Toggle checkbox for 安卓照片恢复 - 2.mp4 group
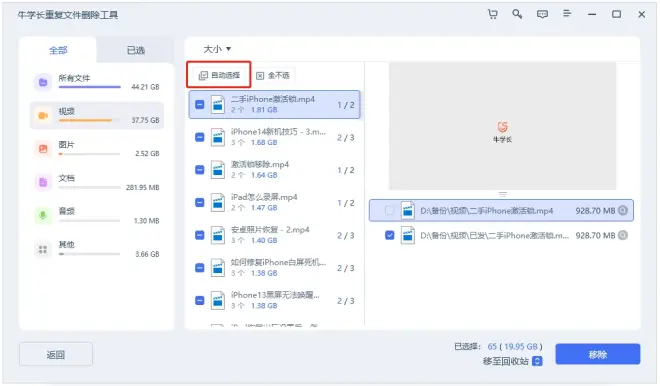Image resolution: width=660 pixels, height=386 pixels. 200,235
